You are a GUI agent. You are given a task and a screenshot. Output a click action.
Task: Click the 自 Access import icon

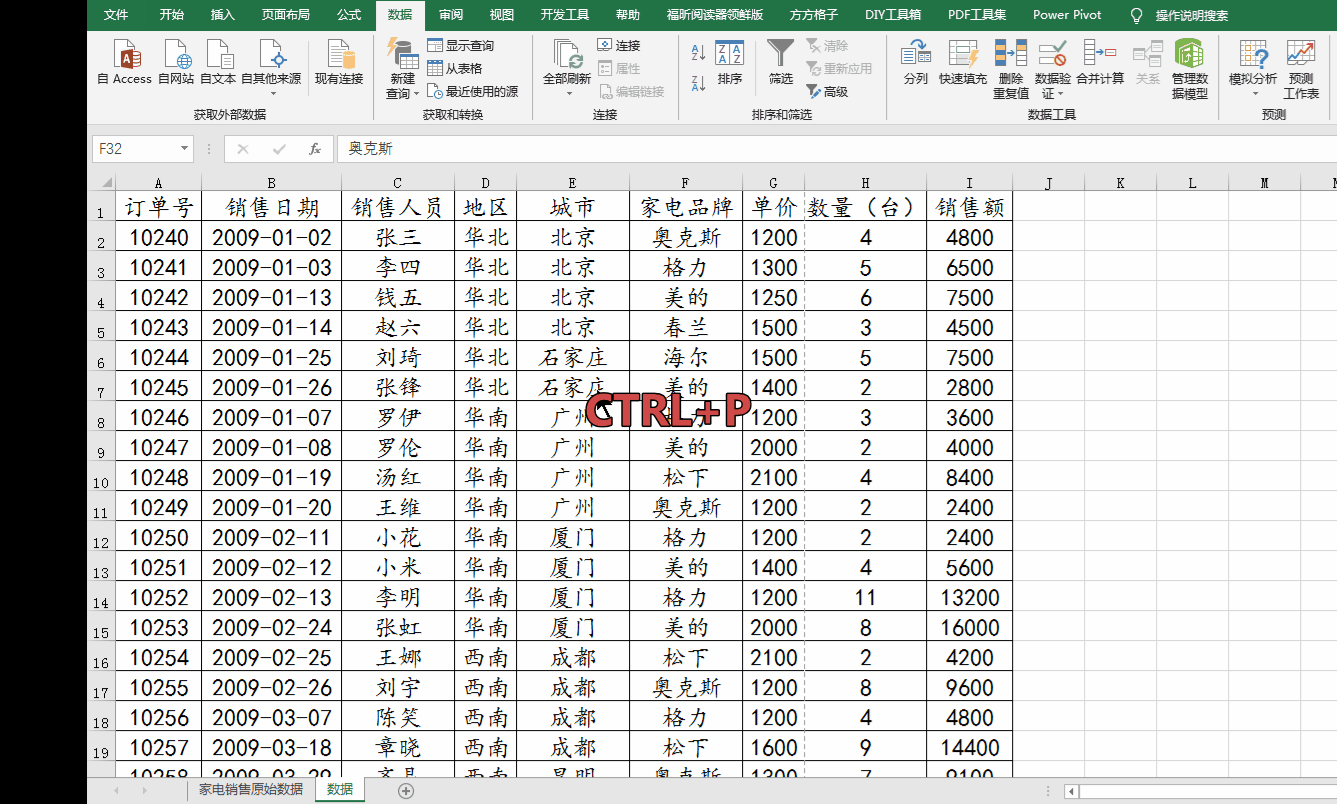point(125,62)
